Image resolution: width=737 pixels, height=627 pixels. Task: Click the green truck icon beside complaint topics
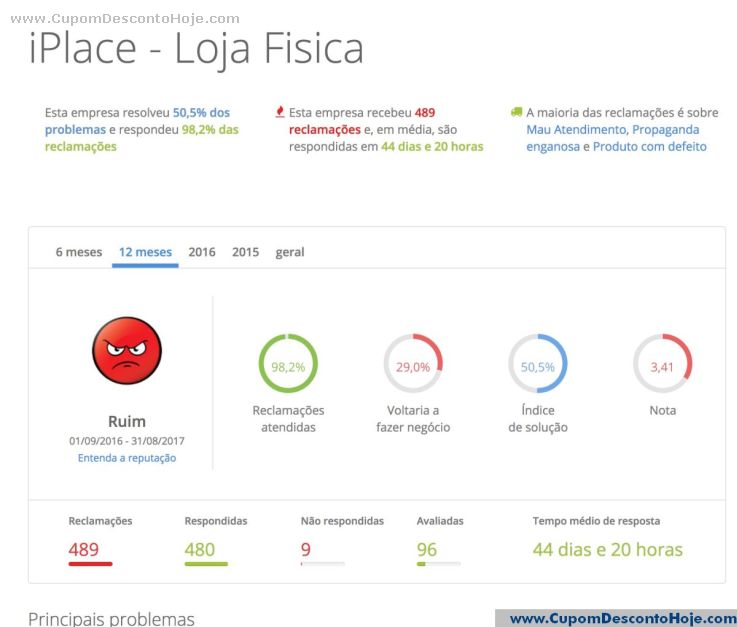517,112
